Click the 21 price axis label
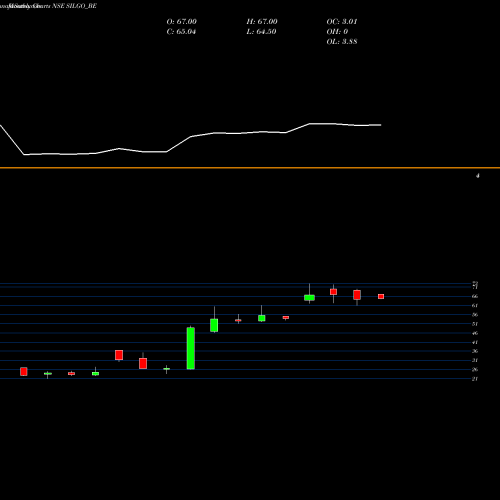 pos(475,379)
